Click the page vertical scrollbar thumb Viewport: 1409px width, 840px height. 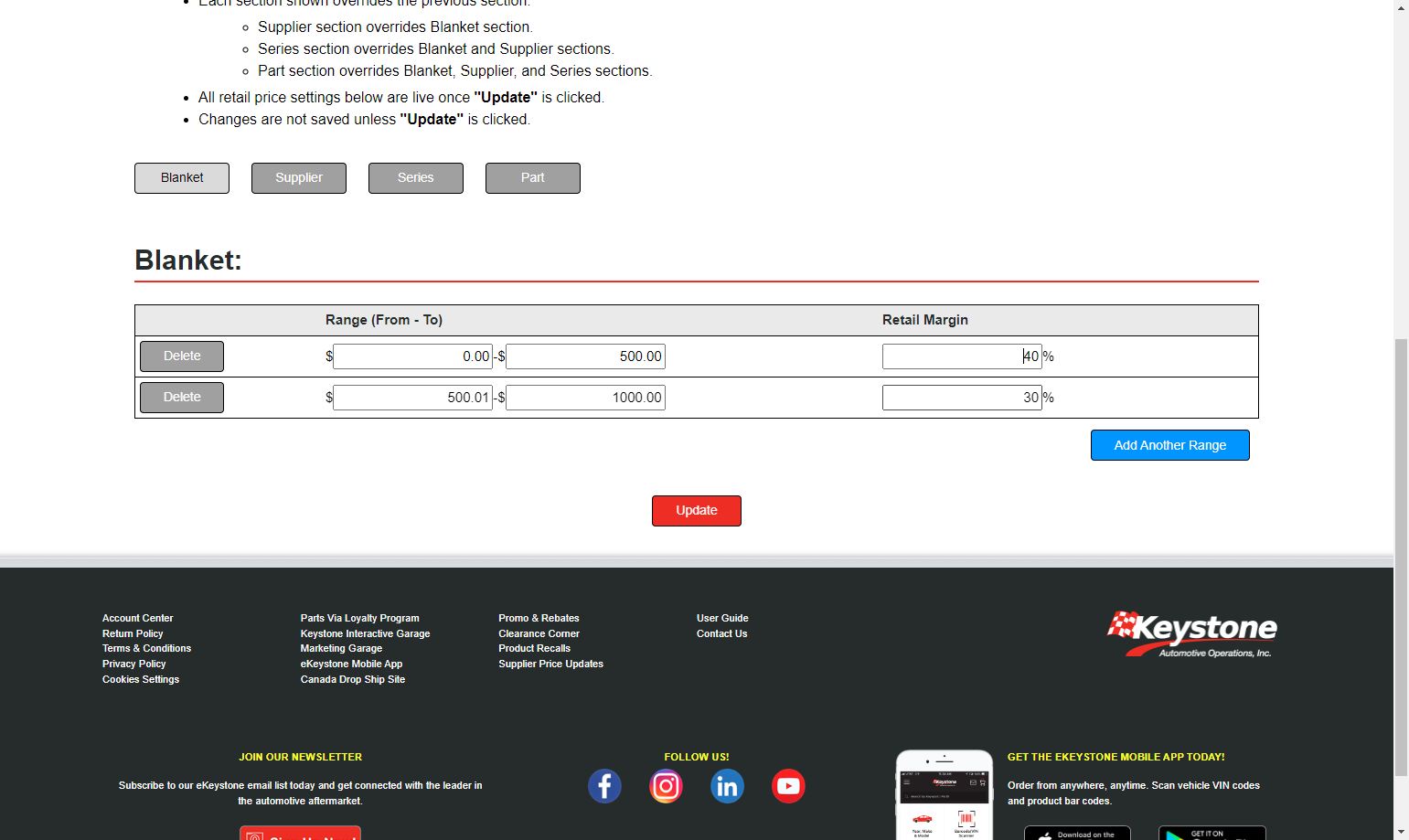pyautogui.click(x=1401, y=558)
